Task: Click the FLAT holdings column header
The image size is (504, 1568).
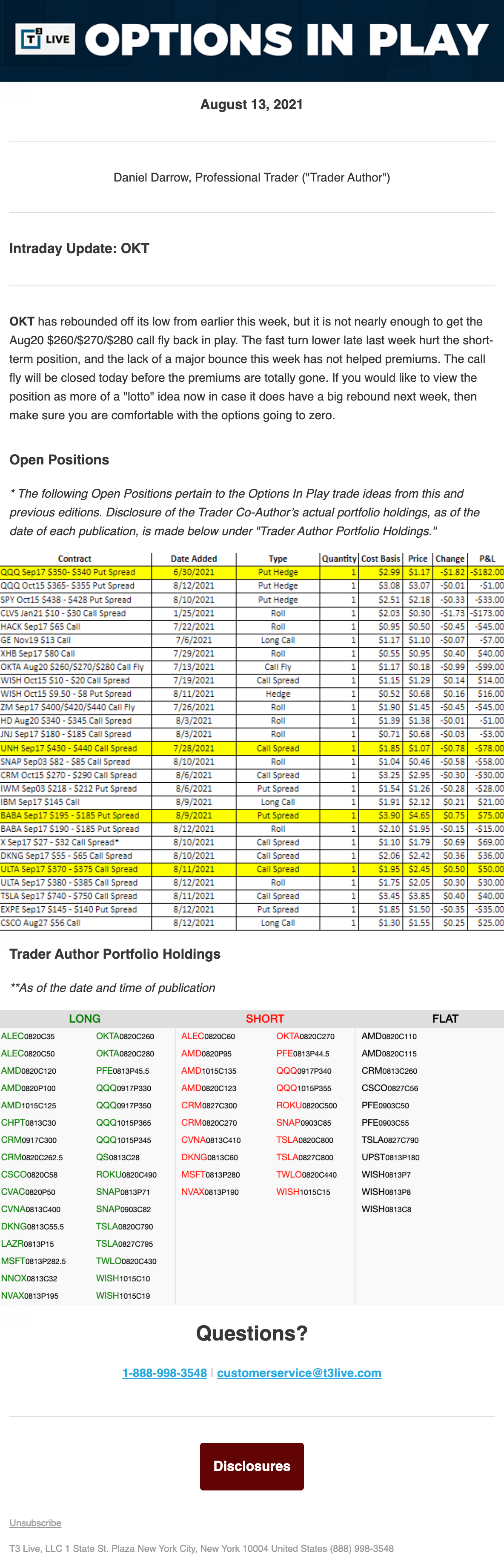Action: (445, 1018)
